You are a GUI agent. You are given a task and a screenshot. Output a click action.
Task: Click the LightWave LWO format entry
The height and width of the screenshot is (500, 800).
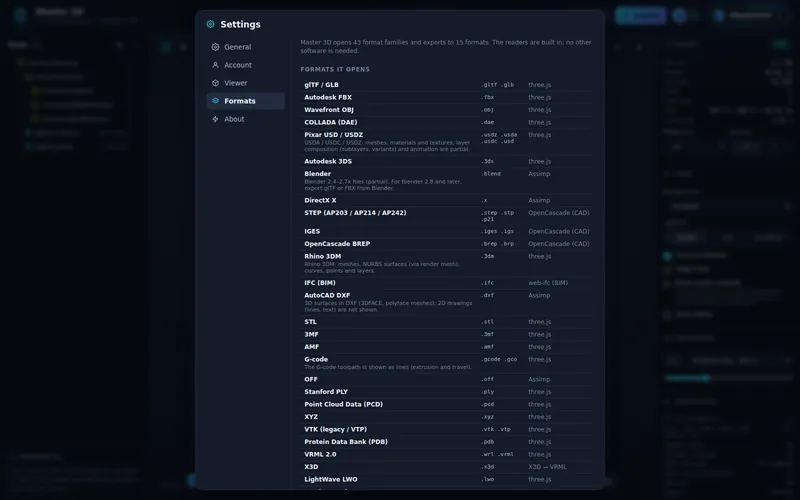pyautogui.click(x=447, y=479)
